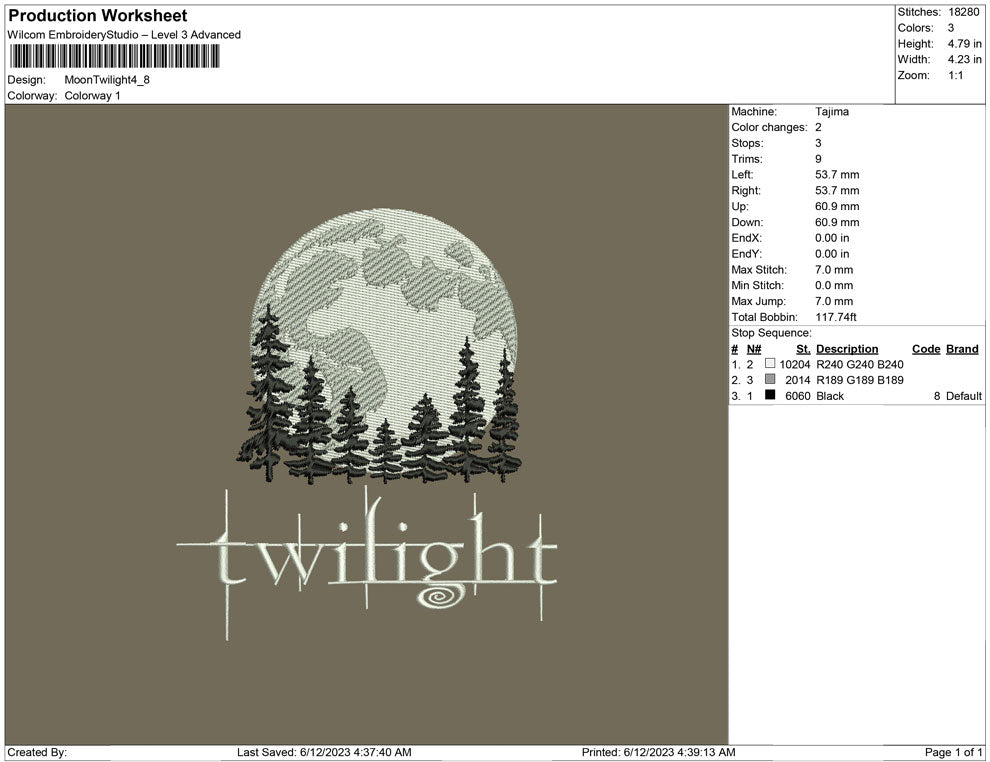Click the 'Created By:' footer label
Screen dimensions: 990x762
(37, 752)
